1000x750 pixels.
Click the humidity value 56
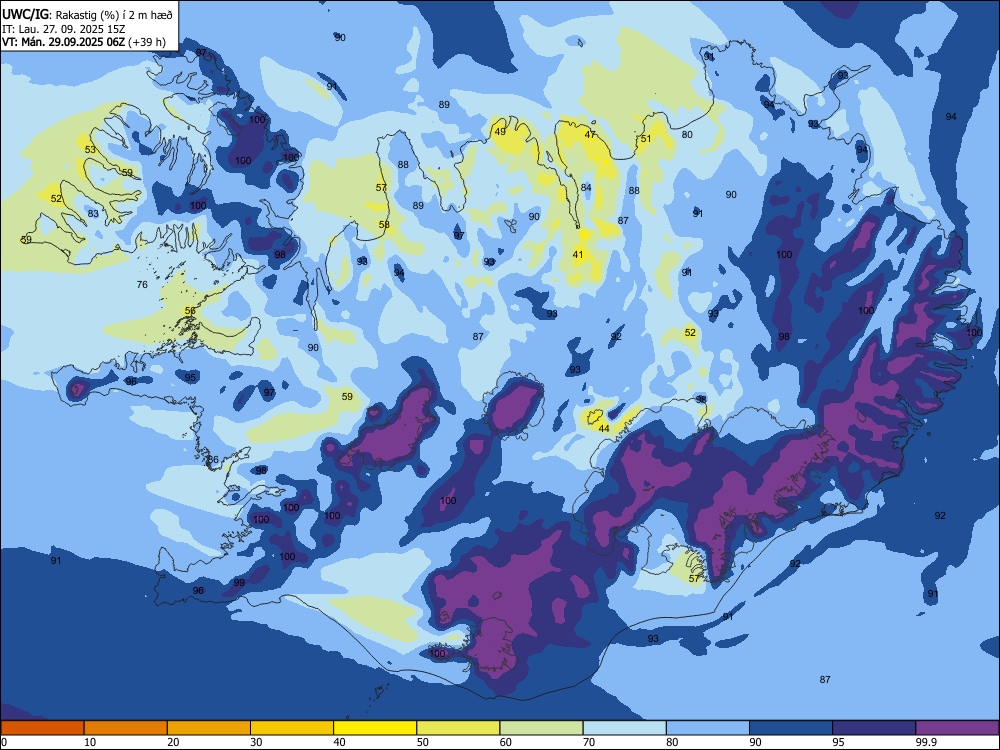[x=190, y=311]
